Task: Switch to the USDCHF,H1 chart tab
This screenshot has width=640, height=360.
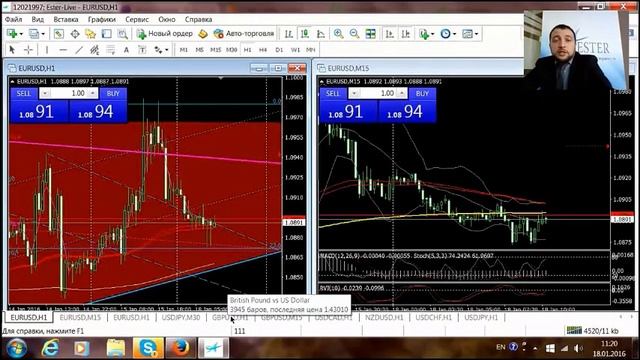Action: pos(433,317)
